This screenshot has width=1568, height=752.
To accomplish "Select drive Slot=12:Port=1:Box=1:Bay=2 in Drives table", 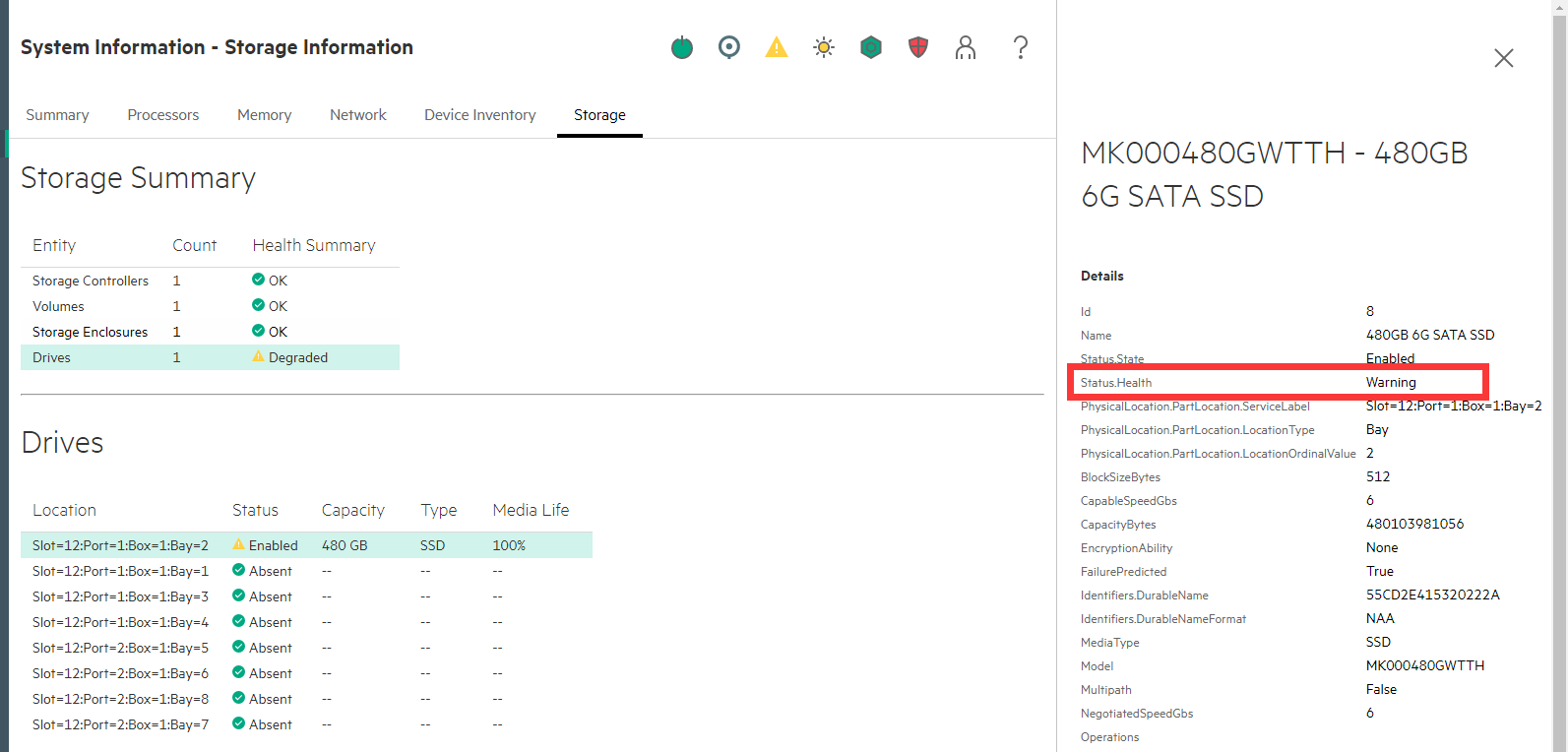I will [x=306, y=545].
